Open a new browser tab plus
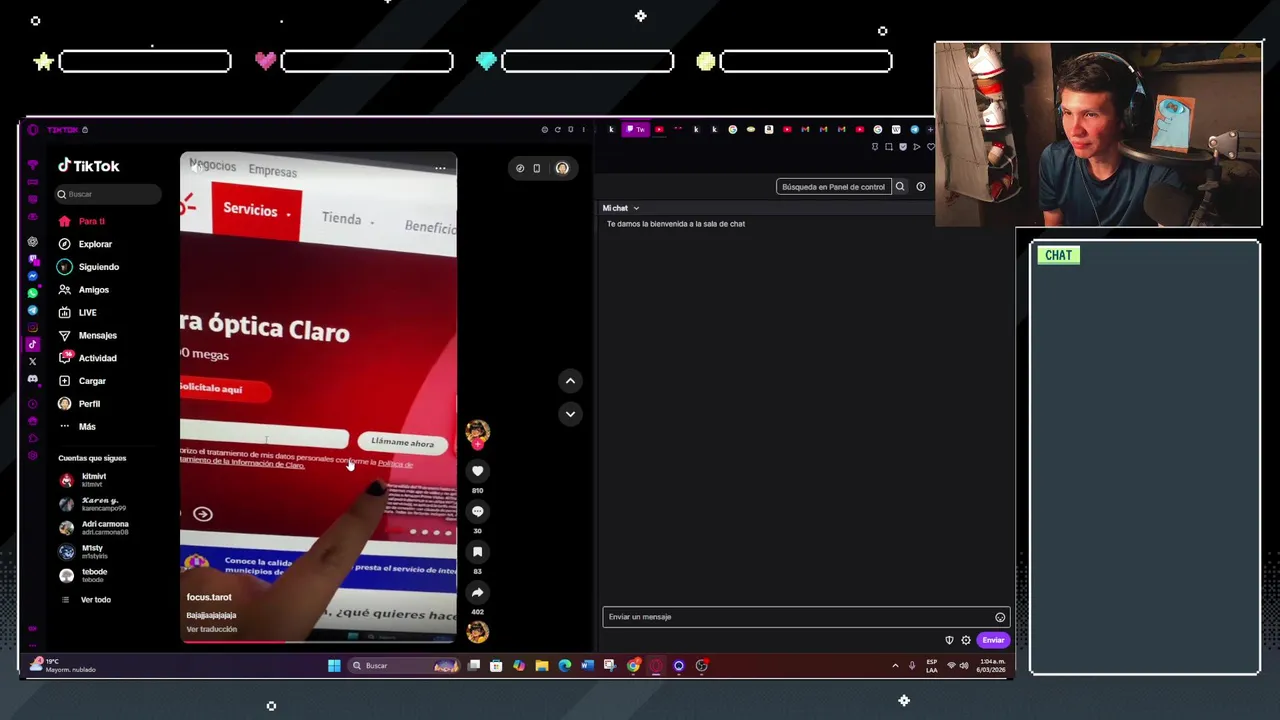 930,129
